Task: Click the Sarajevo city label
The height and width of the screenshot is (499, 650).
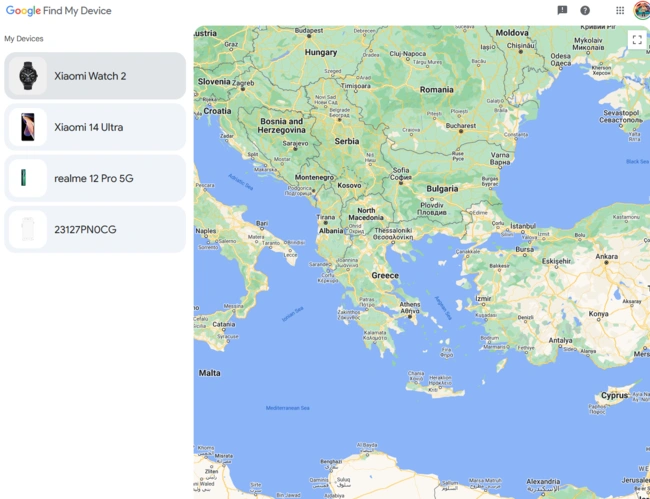Action: point(295,143)
